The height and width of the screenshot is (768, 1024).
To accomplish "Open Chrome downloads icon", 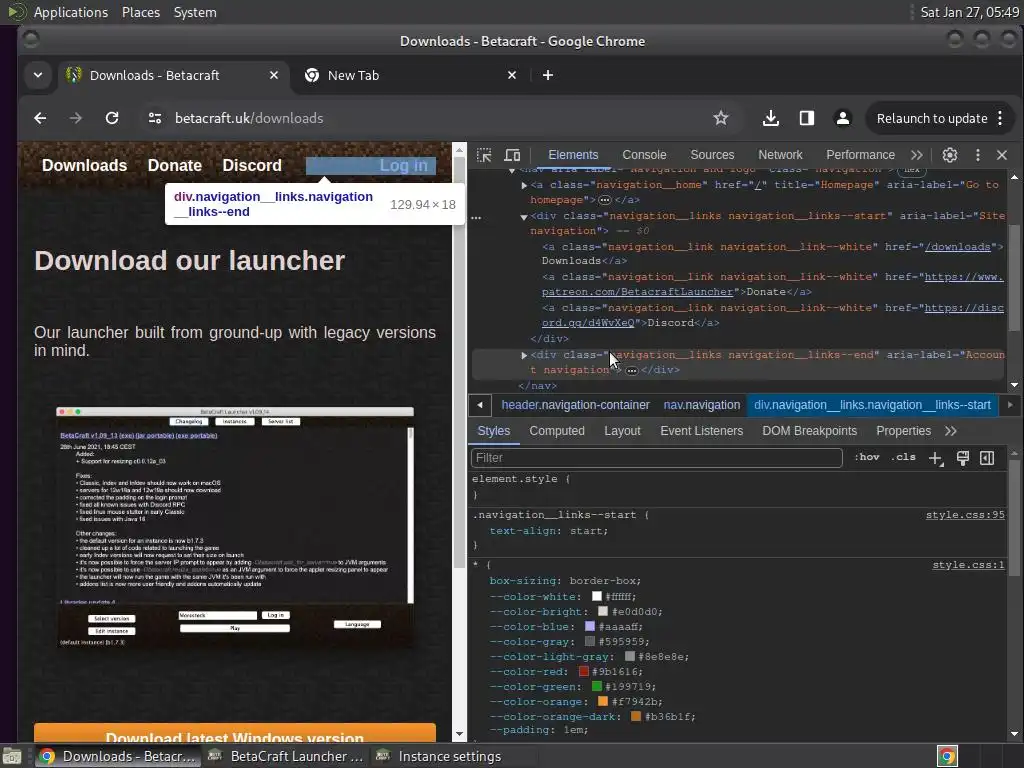I will coord(771,118).
